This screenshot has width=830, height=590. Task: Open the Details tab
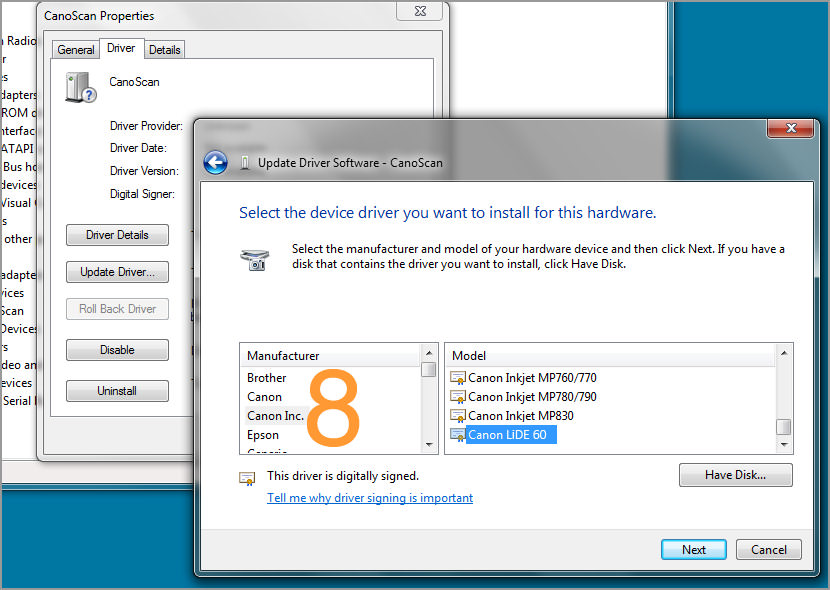(165, 50)
